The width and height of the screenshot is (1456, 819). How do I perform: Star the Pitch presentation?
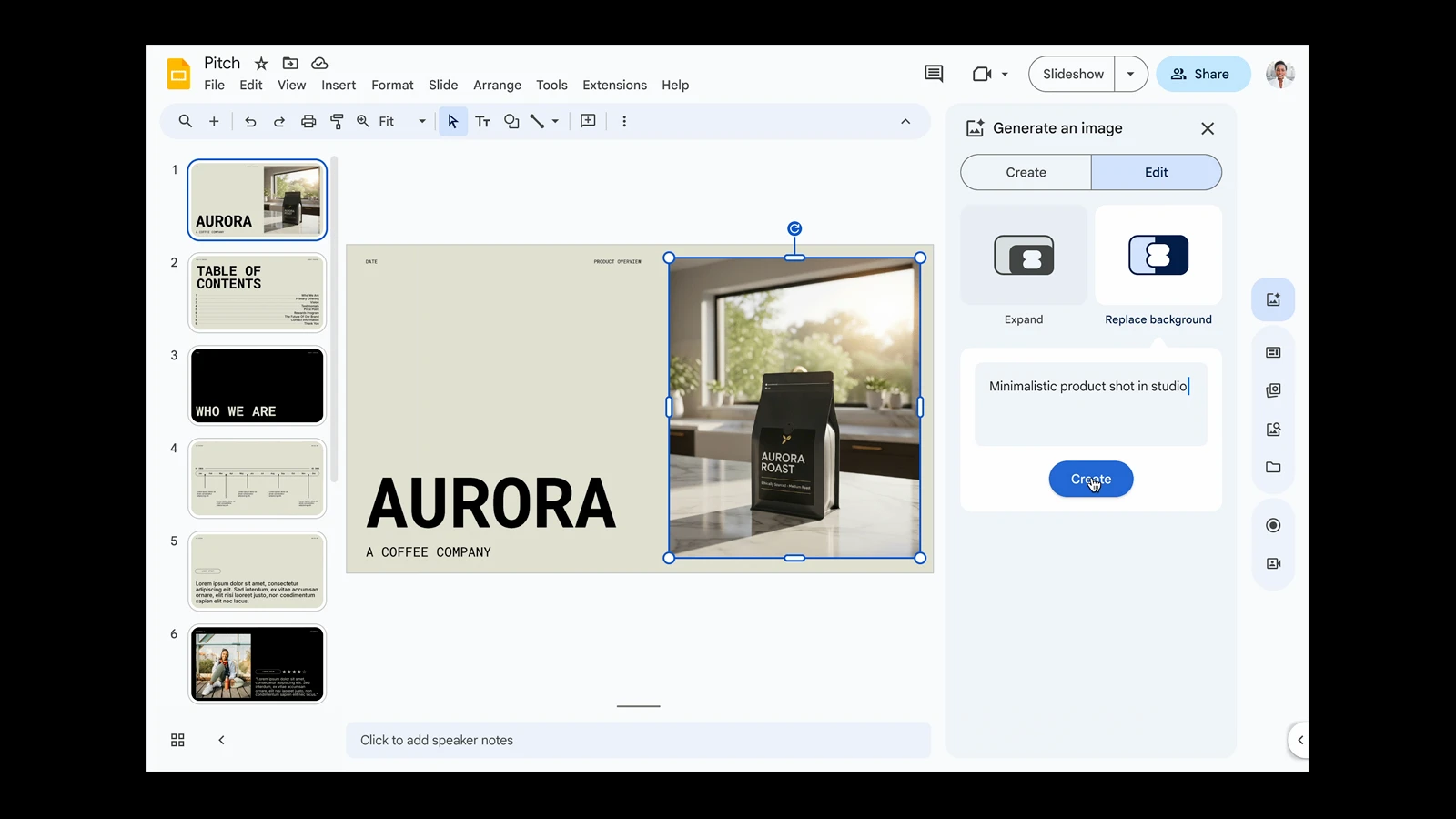261,63
